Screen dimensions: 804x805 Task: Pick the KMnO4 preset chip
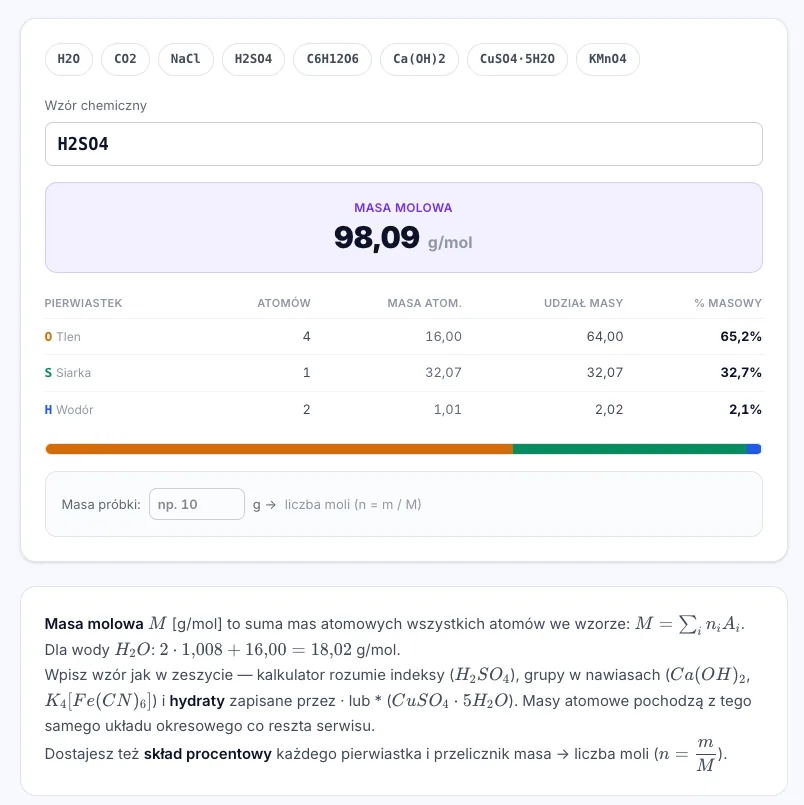tap(607, 59)
